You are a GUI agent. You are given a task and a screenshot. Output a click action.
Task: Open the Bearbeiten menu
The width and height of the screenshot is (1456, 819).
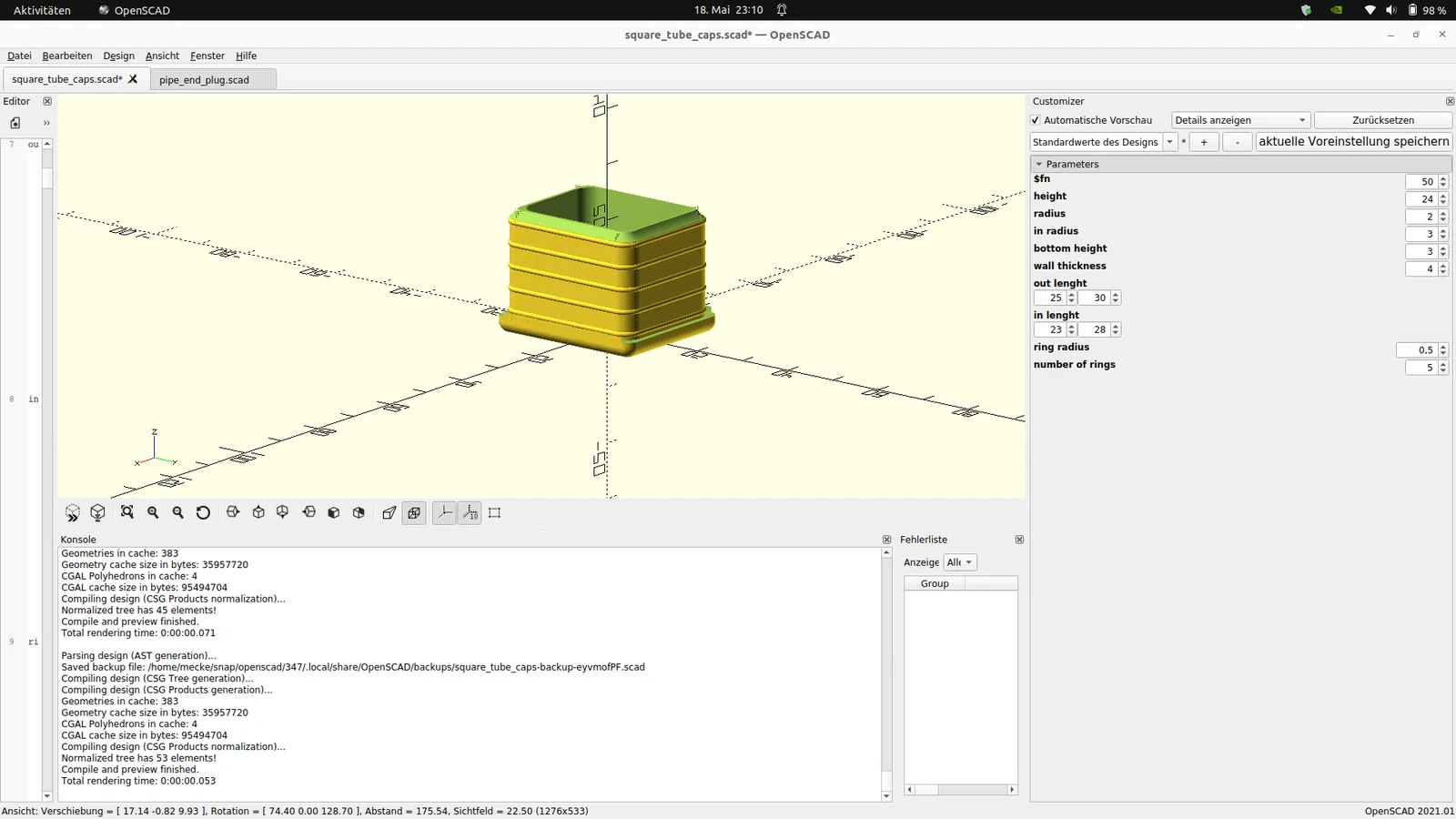(x=67, y=56)
